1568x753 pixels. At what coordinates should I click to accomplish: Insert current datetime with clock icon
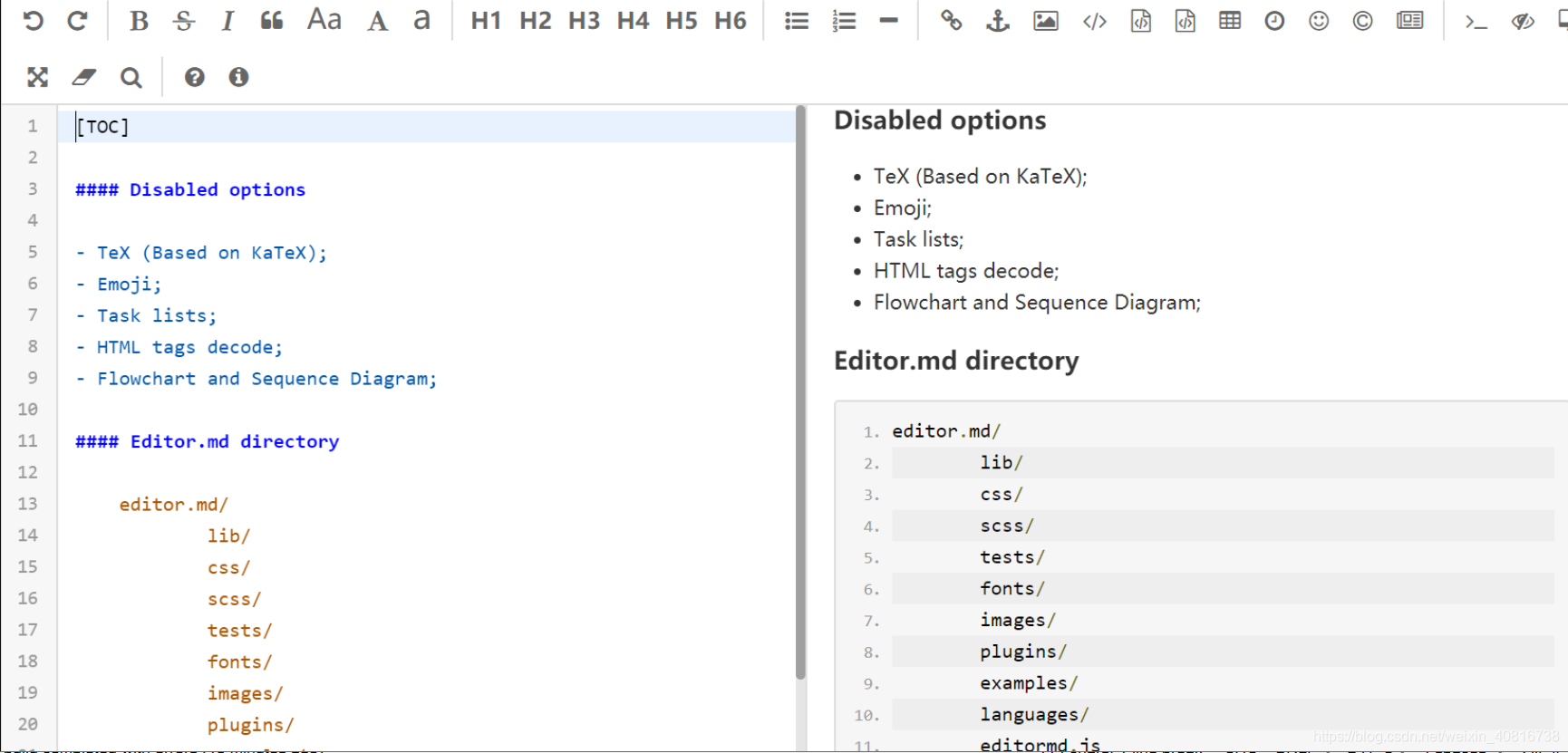1274,20
